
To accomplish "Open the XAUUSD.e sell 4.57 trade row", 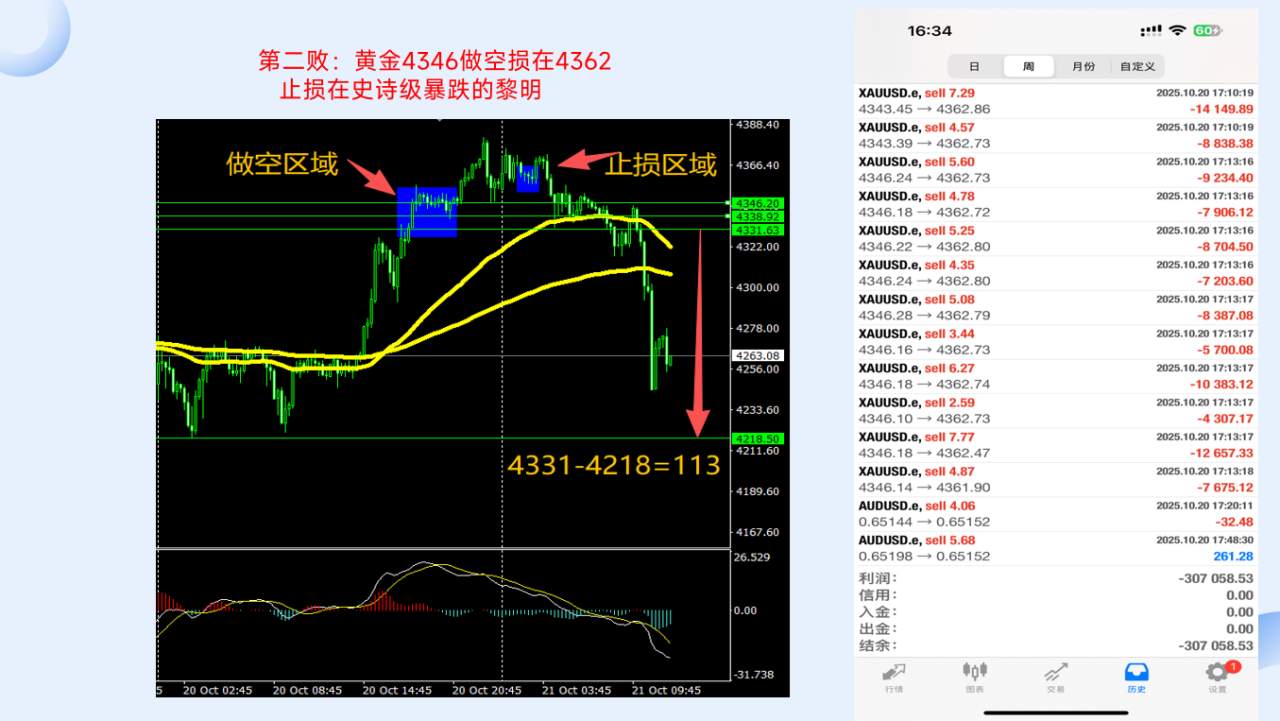I will pyautogui.click(x=1056, y=135).
